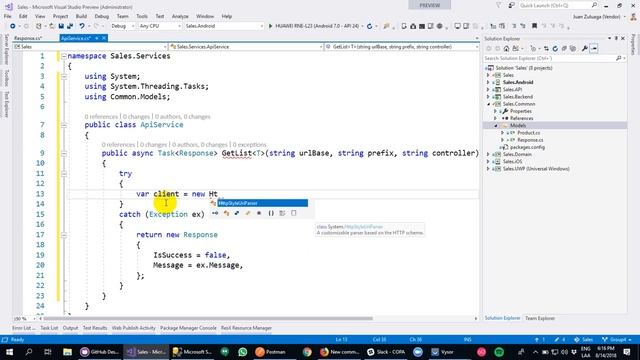640x360 pixels.
Task: Open the Web Publish Activity tab
Action: click(x=133, y=328)
